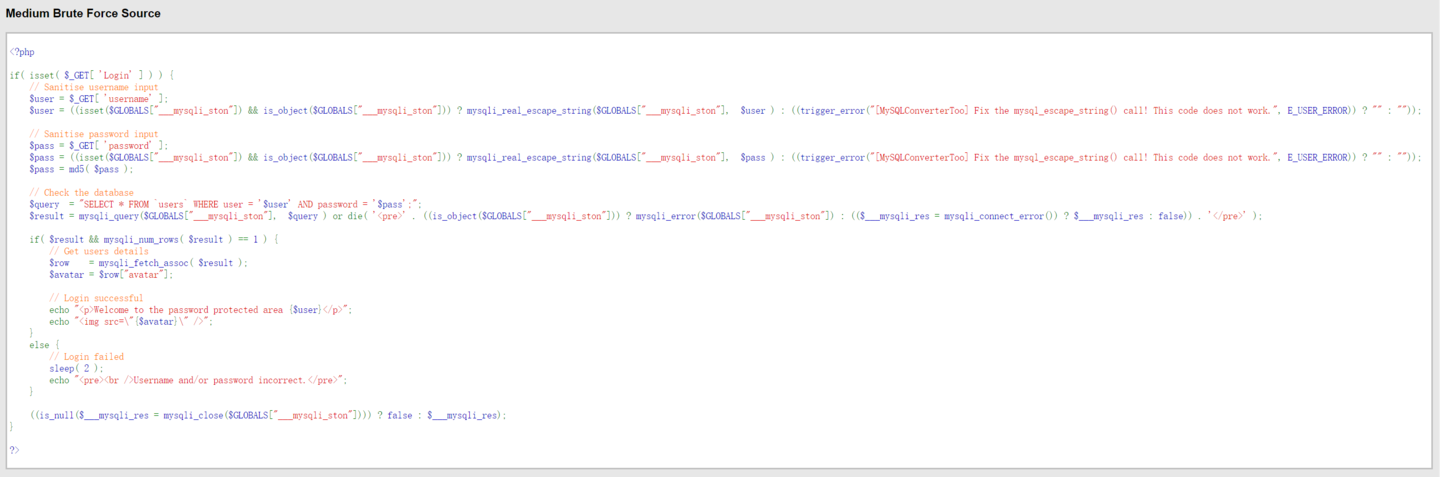Click the "$avatar = $row["avatar"]" line

pos(111,274)
